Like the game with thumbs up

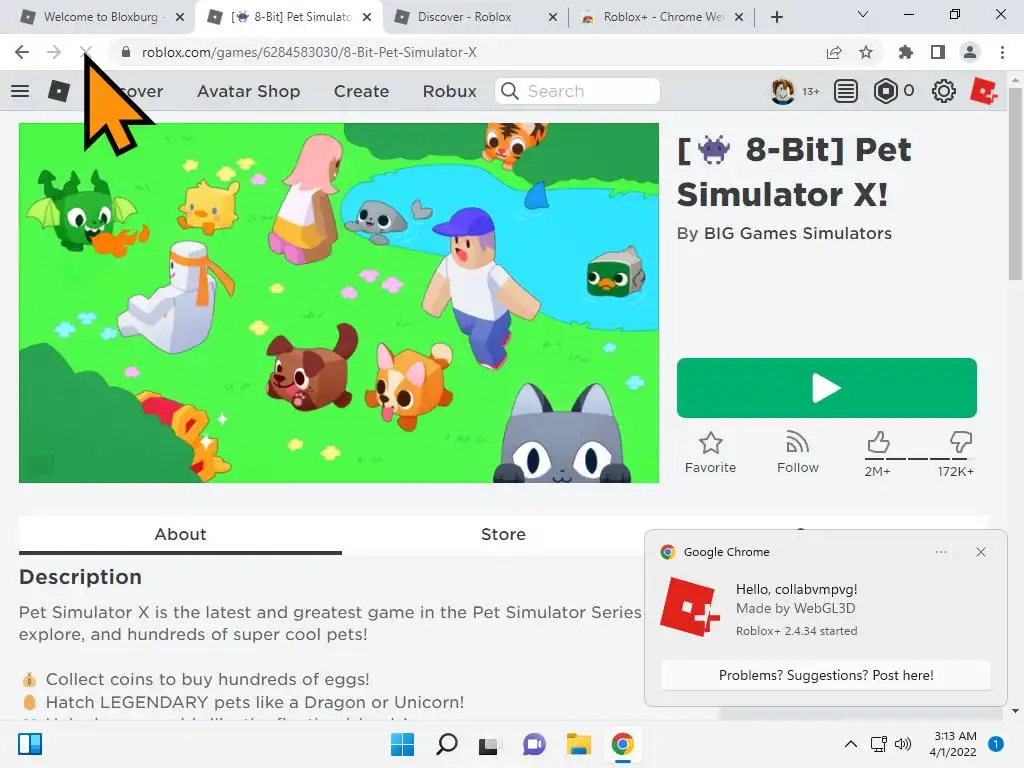click(878, 443)
